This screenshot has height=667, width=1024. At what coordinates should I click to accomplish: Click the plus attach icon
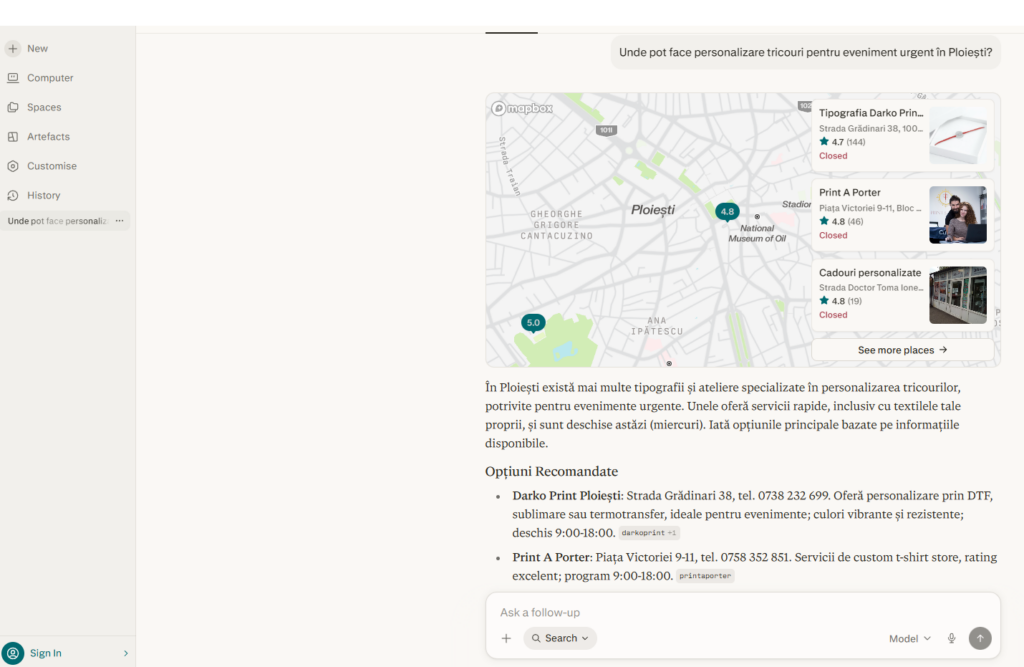pos(506,638)
